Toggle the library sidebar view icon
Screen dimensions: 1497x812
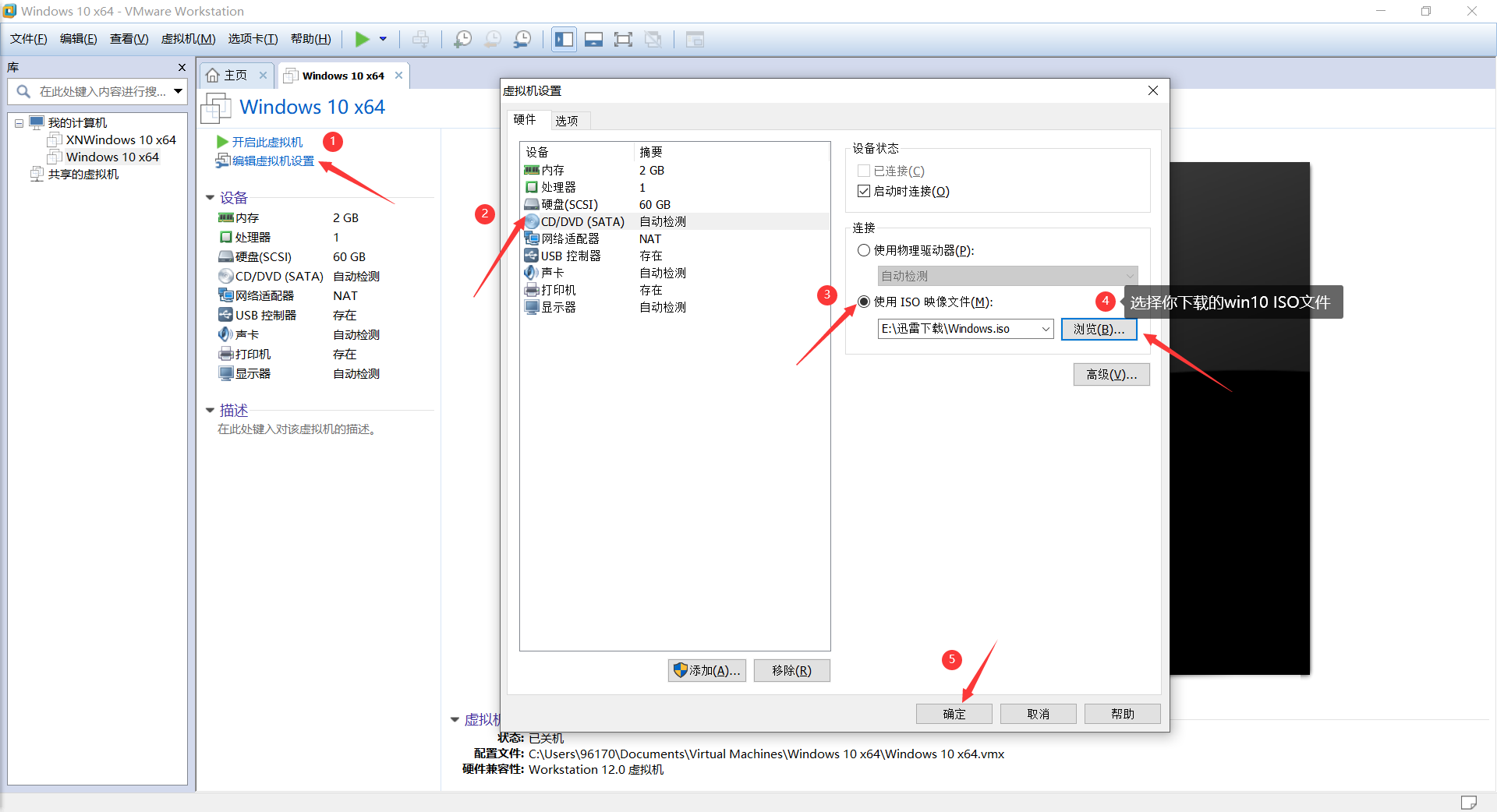click(564, 39)
